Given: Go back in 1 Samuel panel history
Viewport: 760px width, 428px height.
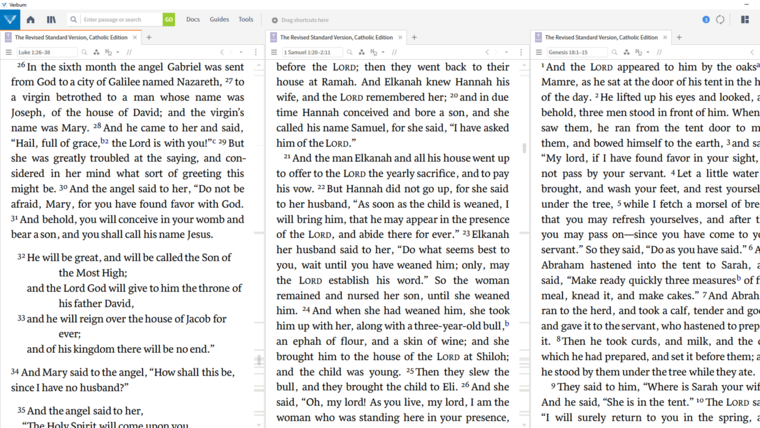Looking at the screenshot, I should point(487,52).
